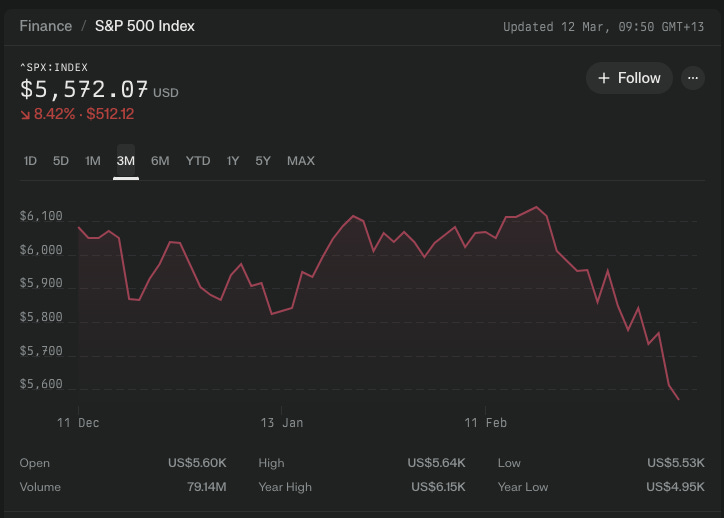Click the USD currency label
The width and height of the screenshot is (724, 518).
166,93
